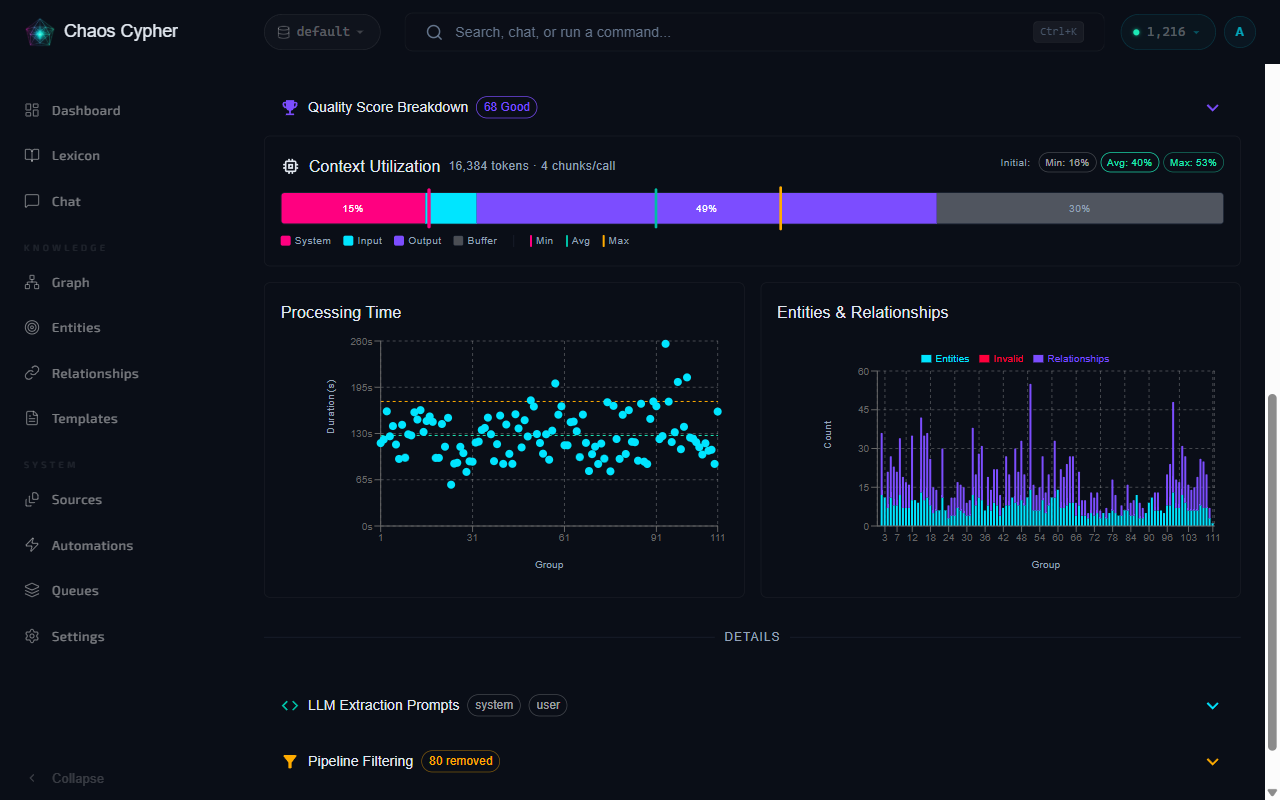Go to Queues
Viewport: 1280px width, 800px height.
pos(75,591)
